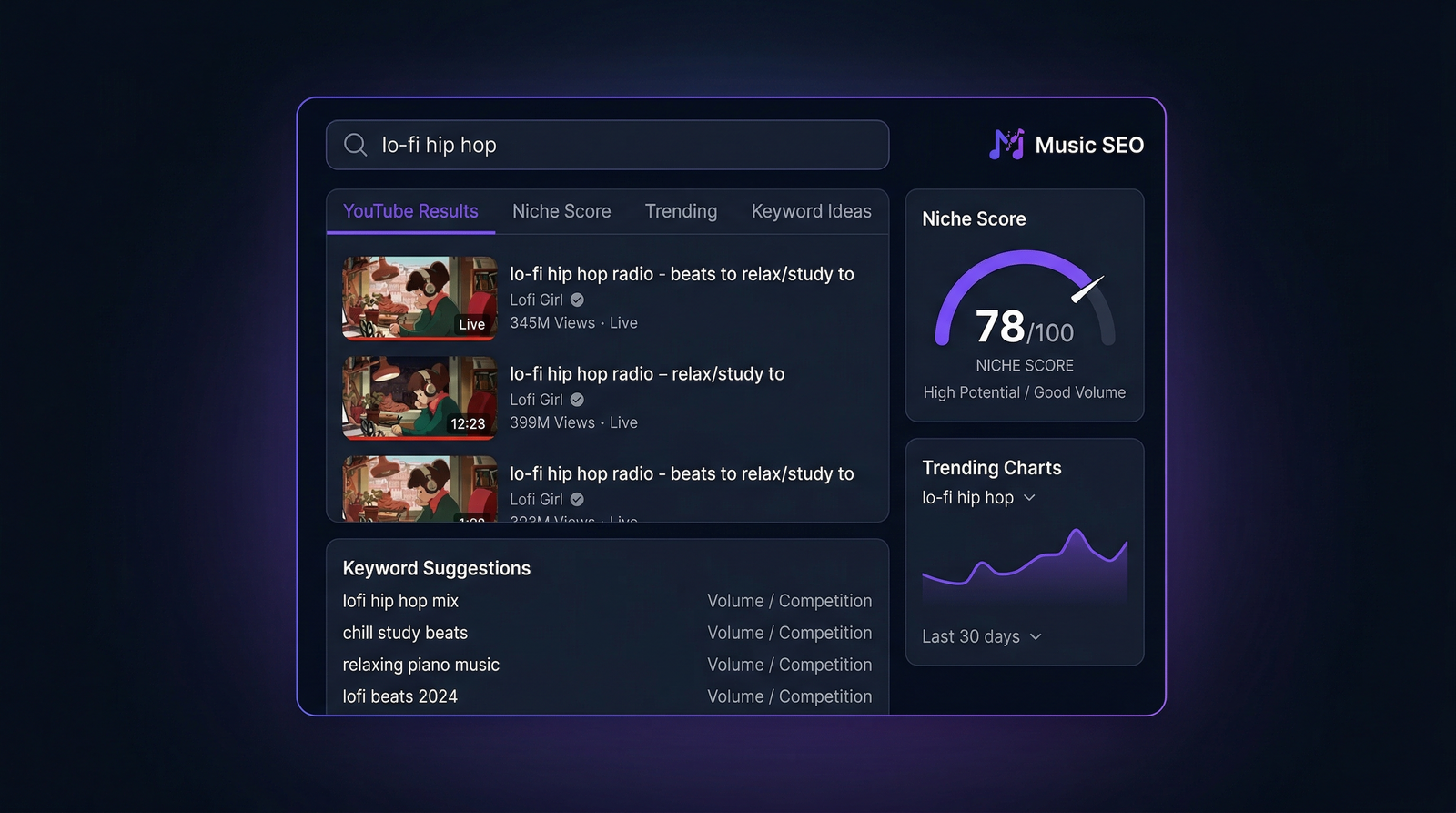
Task: Select keyword 'chill study beats'
Action: (x=405, y=633)
